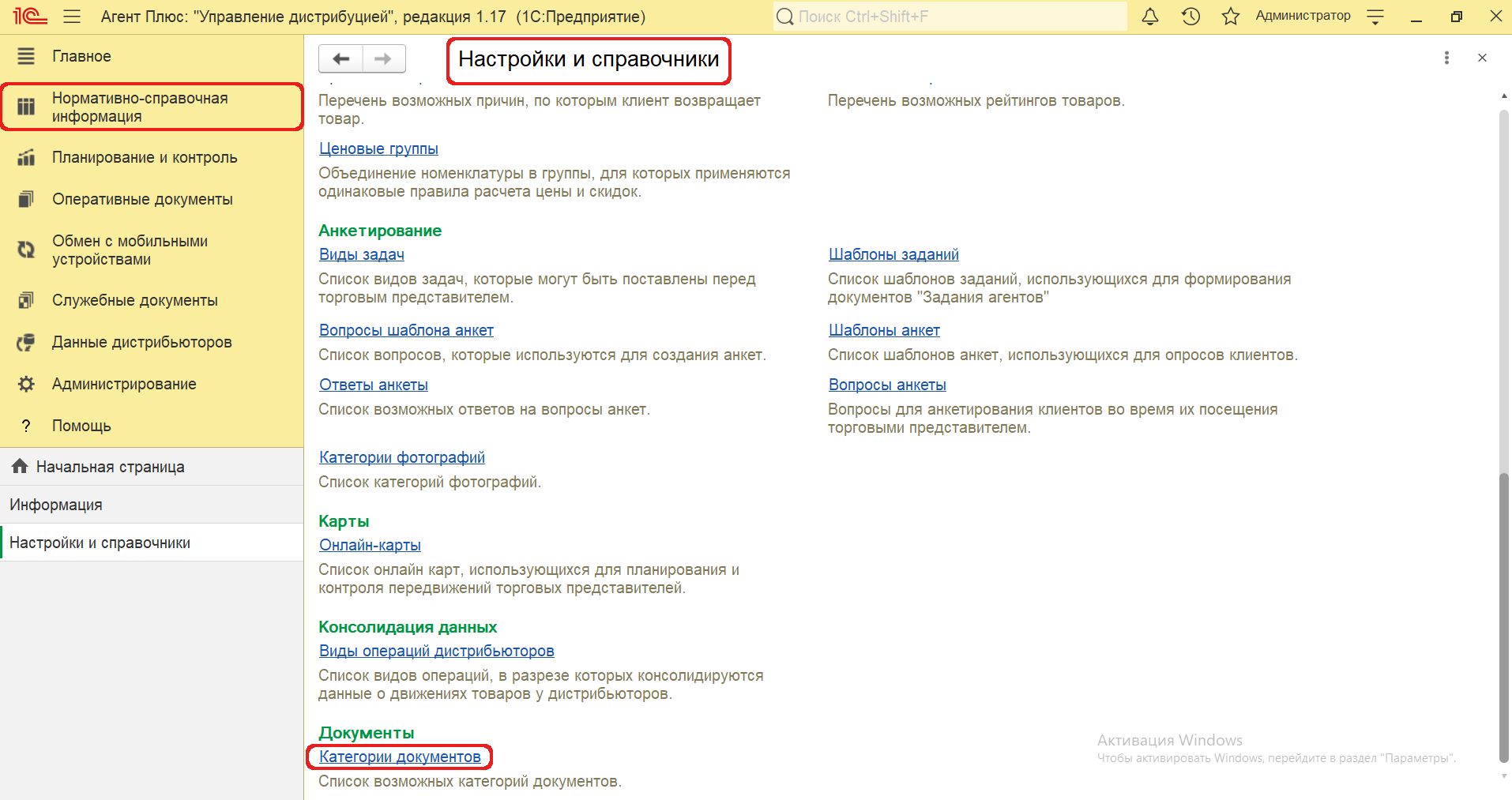
Task: Open the three-dot more options menu
Action: pos(1446,58)
